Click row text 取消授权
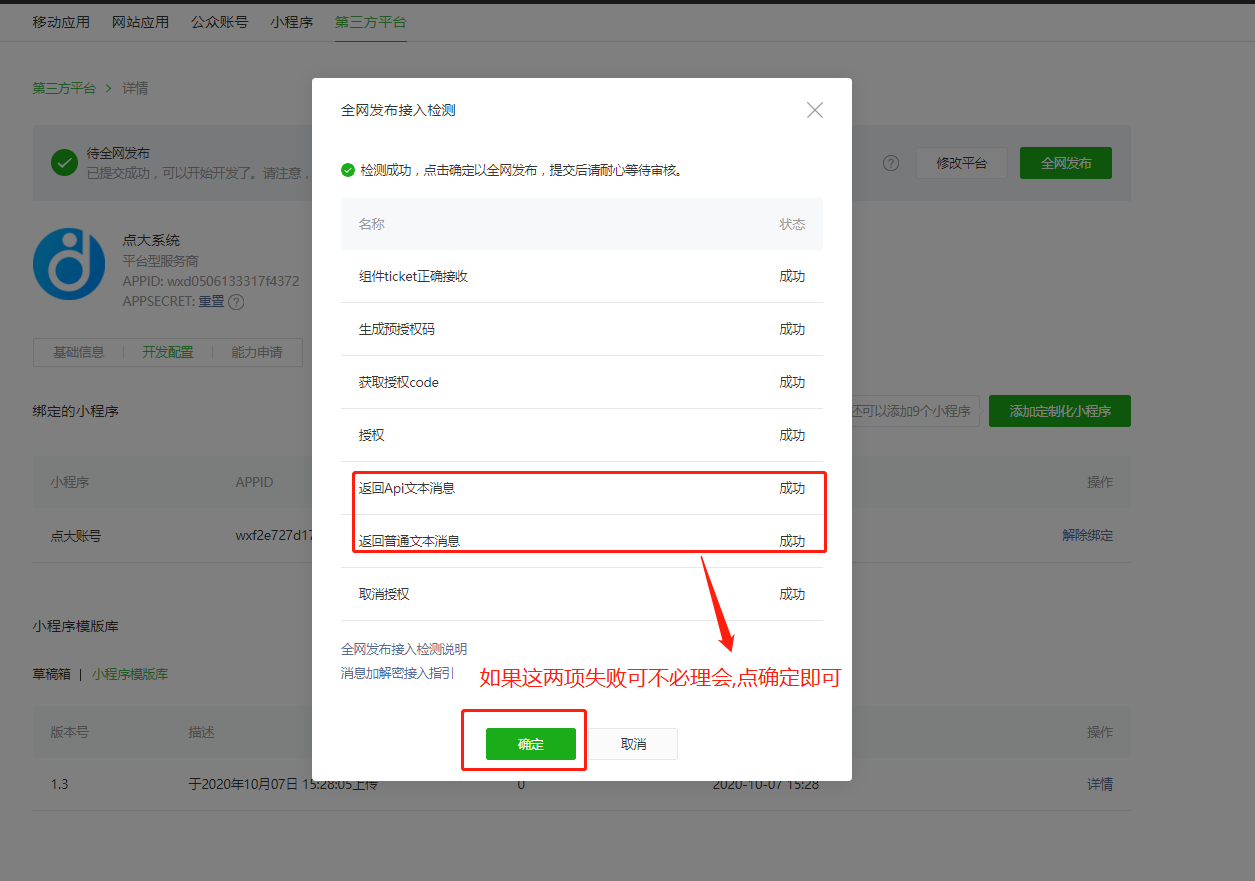Viewport: 1255px width, 881px height. coord(384,594)
